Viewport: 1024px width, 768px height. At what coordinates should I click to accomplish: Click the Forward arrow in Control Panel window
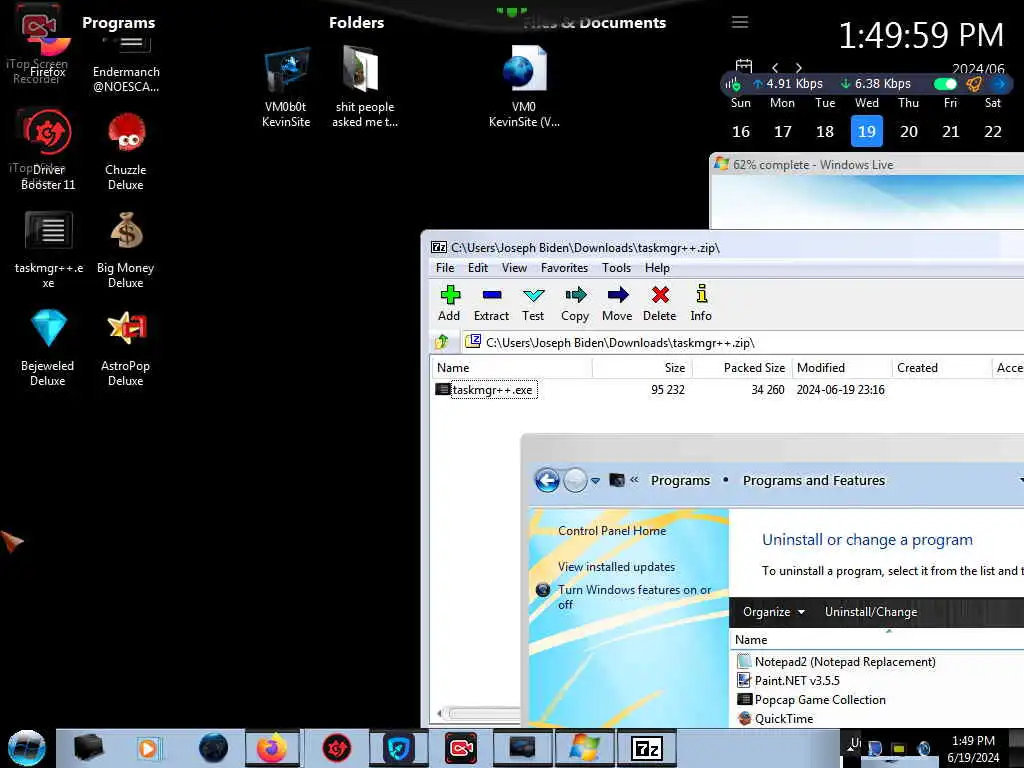pyautogui.click(x=575, y=481)
